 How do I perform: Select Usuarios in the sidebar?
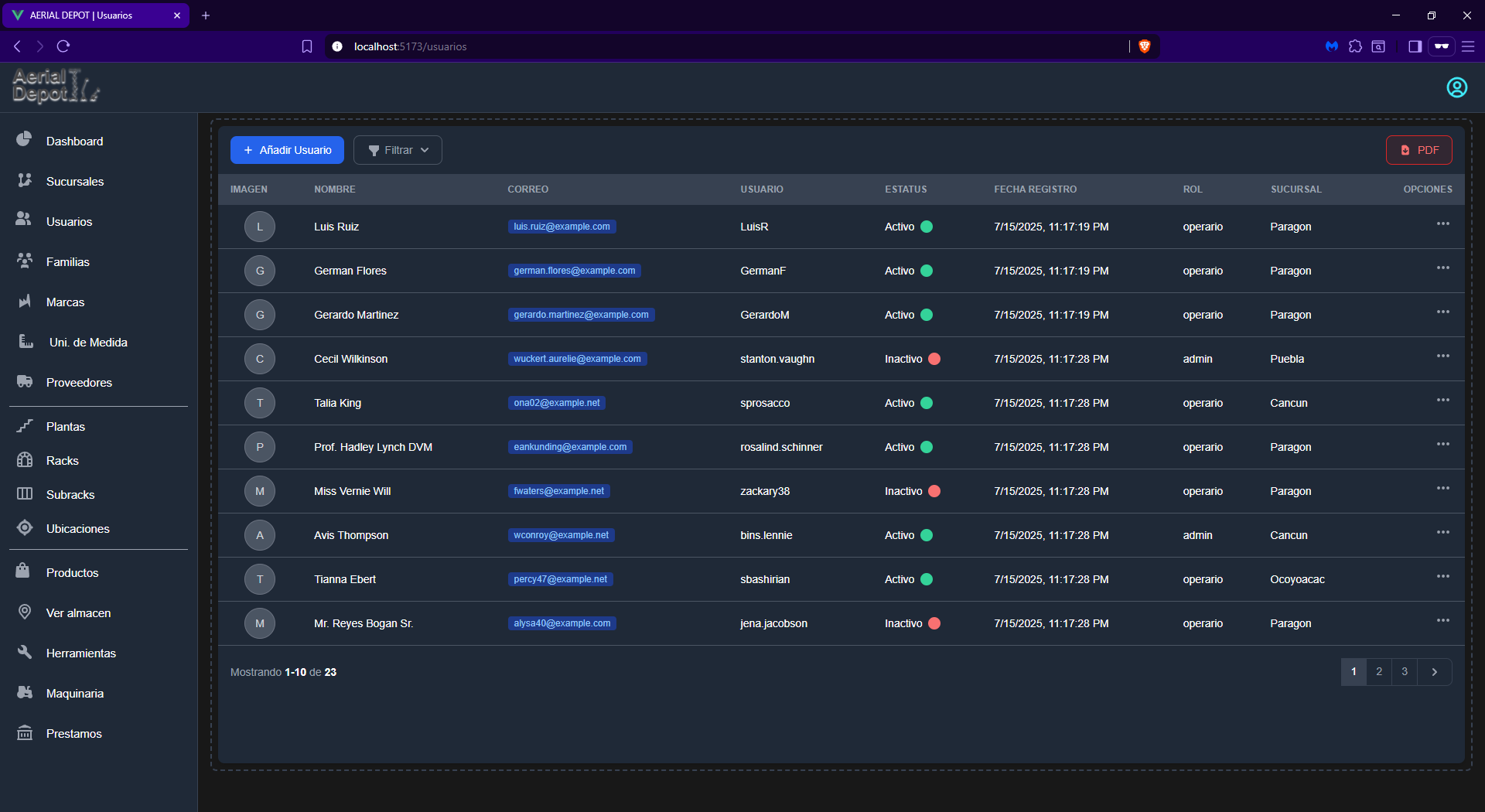point(69,221)
